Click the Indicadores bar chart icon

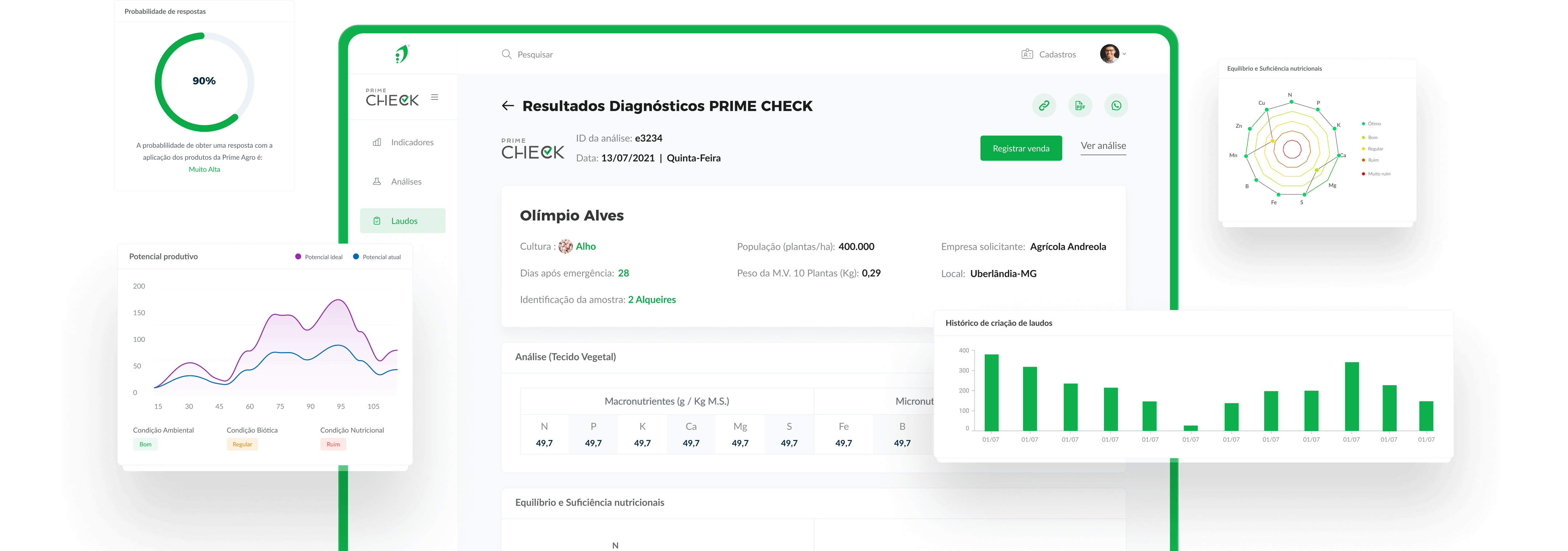377,142
